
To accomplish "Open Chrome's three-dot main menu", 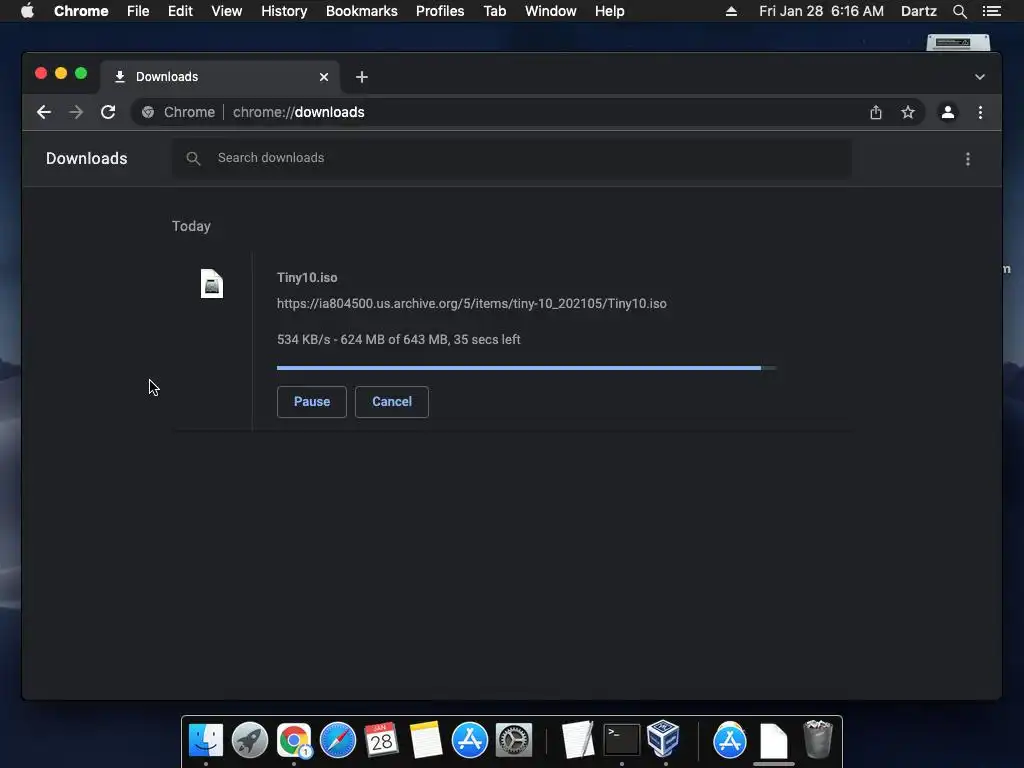I will tap(980, 112).
